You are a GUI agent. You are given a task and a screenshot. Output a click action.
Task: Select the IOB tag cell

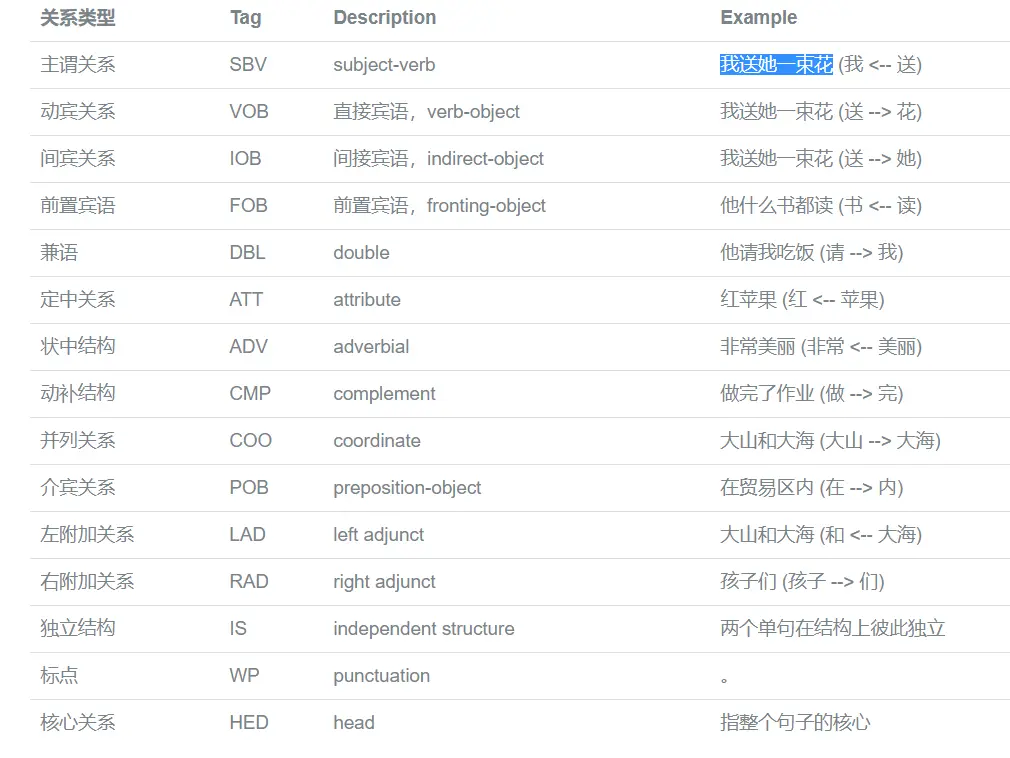[245, 158]
